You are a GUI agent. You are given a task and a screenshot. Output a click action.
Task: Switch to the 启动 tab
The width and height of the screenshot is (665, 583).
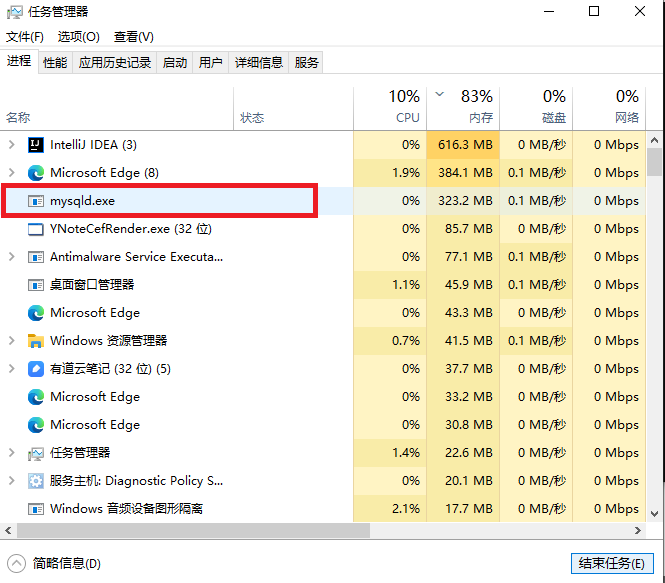pyautogui.click(x=175, y=63)
